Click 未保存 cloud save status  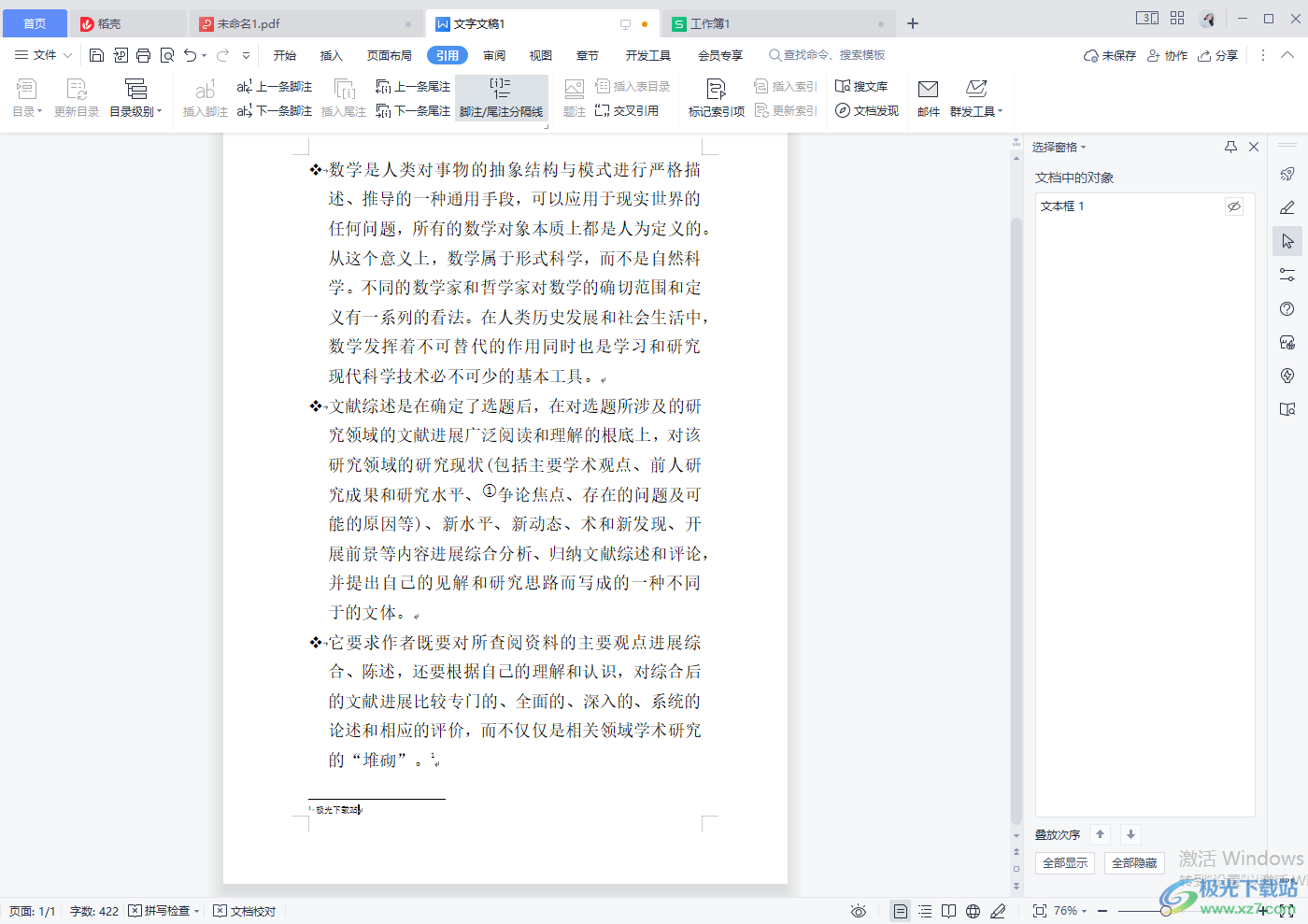[x=1110, y=55]
